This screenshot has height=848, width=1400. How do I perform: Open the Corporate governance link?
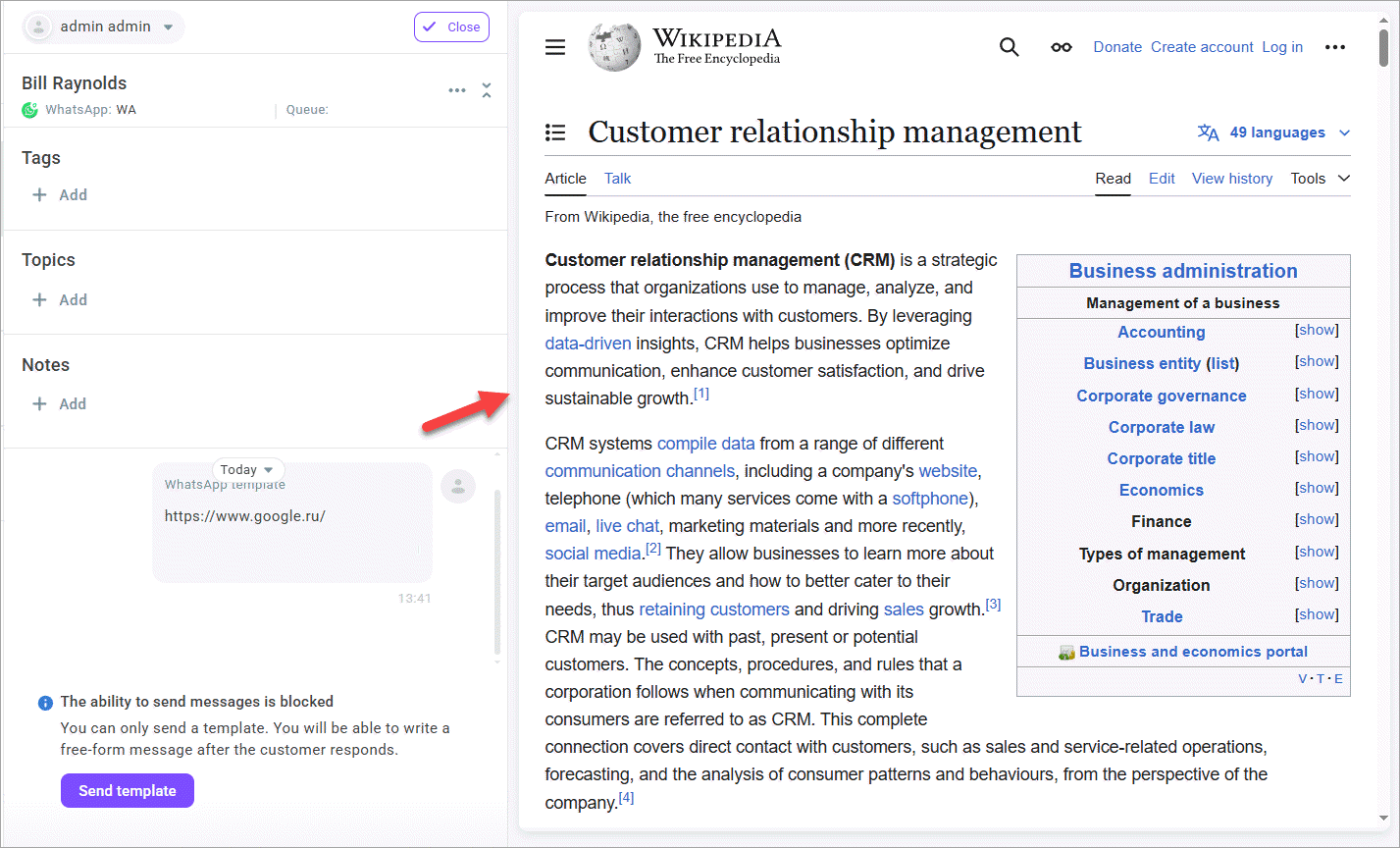[1162, 396]
